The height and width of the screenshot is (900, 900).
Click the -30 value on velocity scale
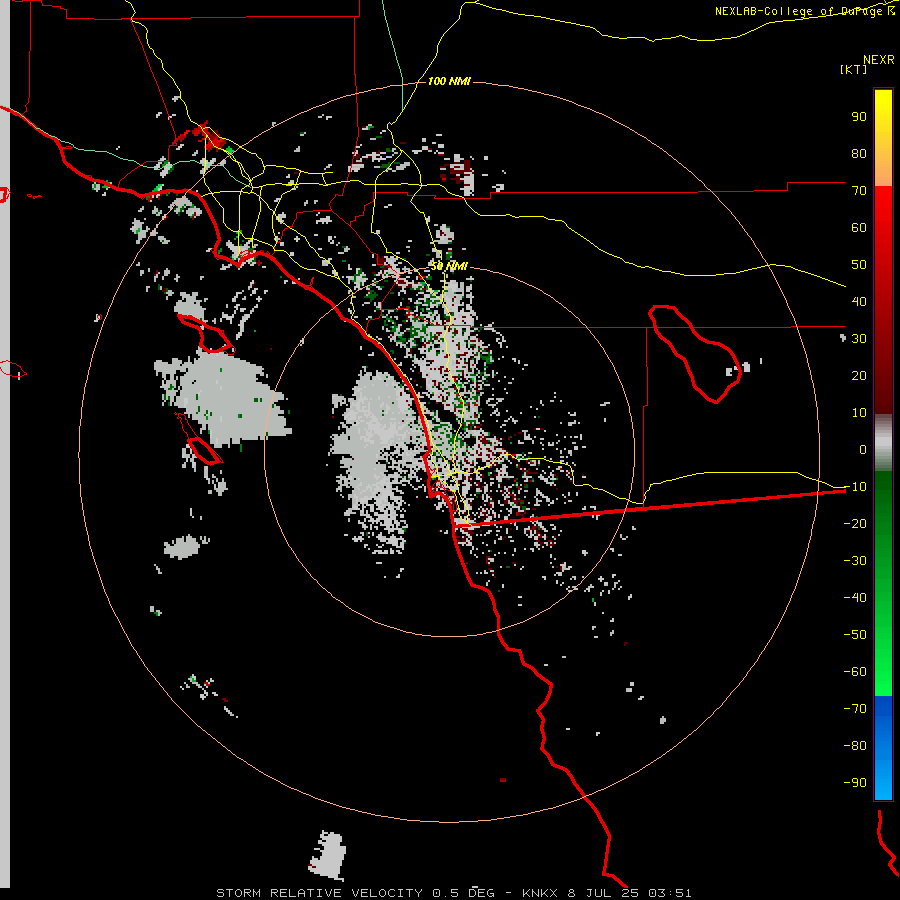tap(855, 561)
